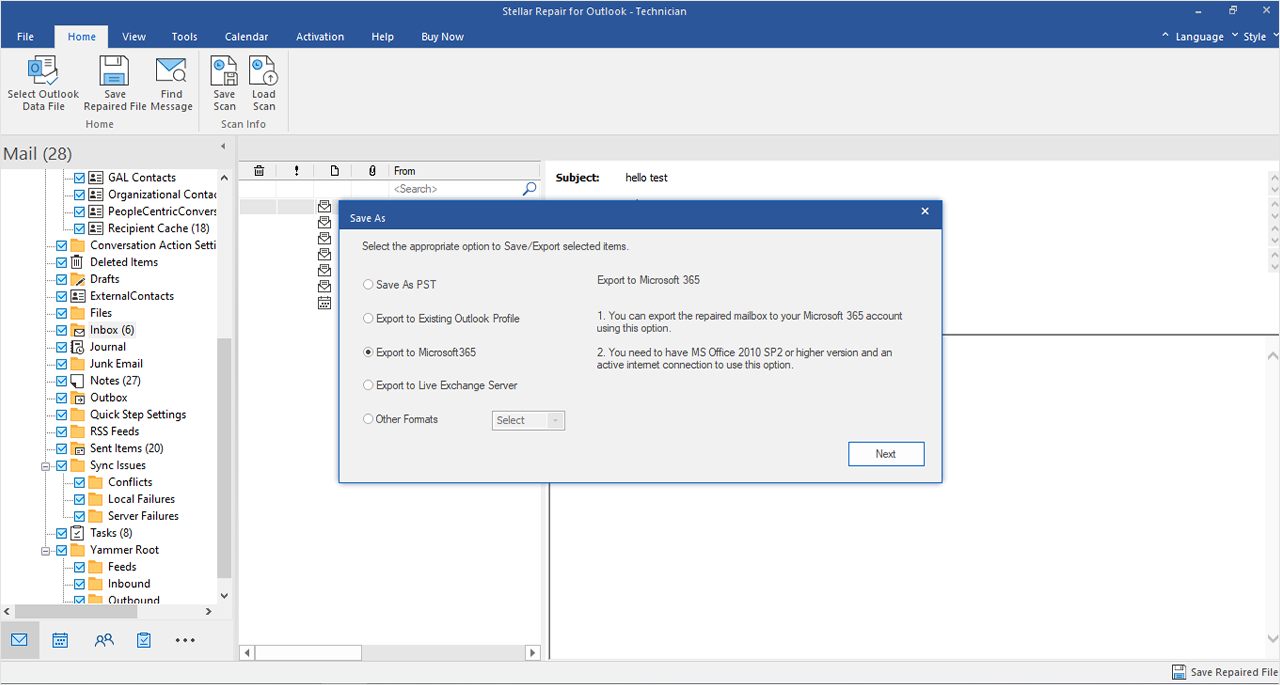Switch to Tasks view icon
The height and width of the screenshot is (685, 1280).
point(144,640)
